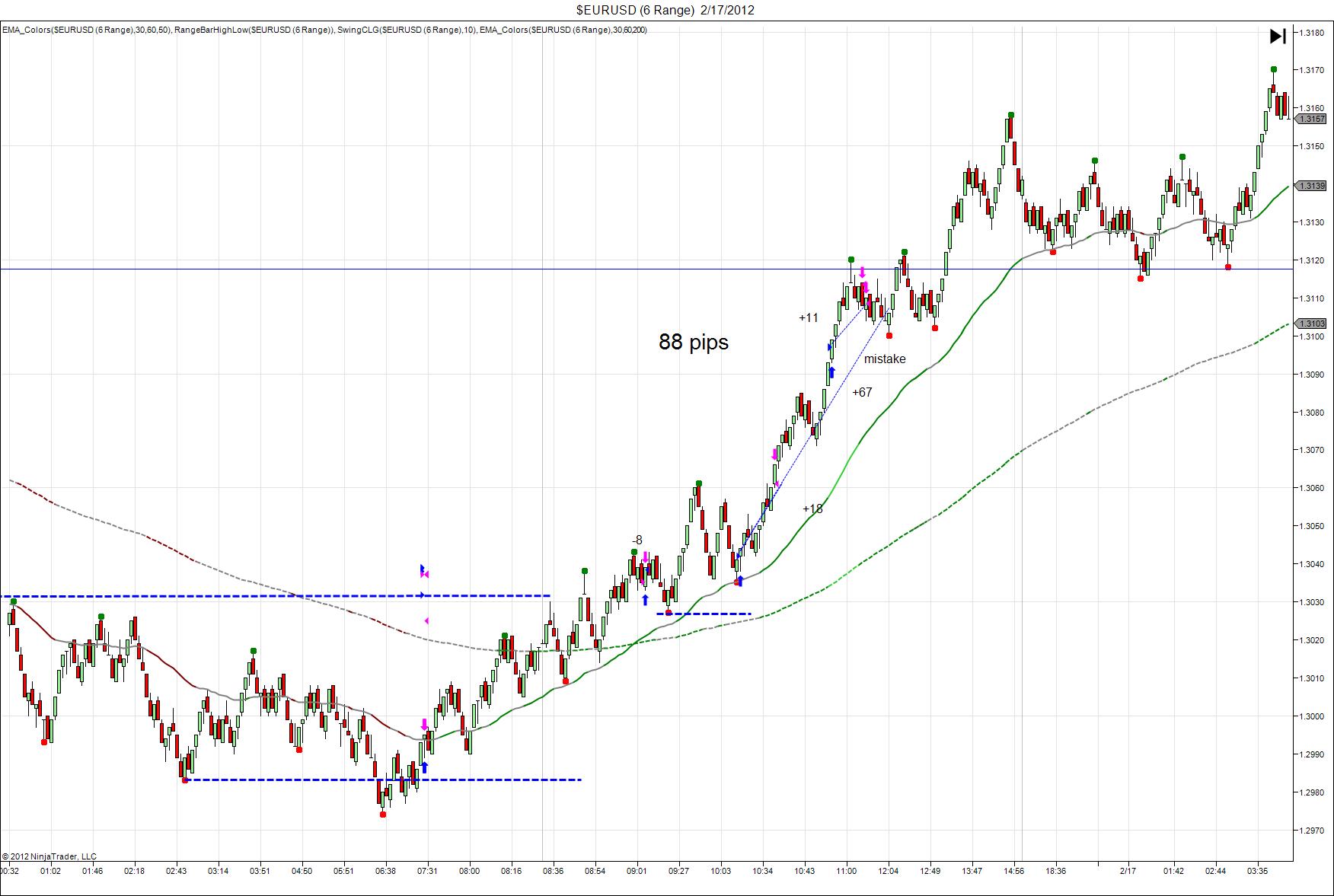Click the 1.3180 price axis label

(1313, 33)
